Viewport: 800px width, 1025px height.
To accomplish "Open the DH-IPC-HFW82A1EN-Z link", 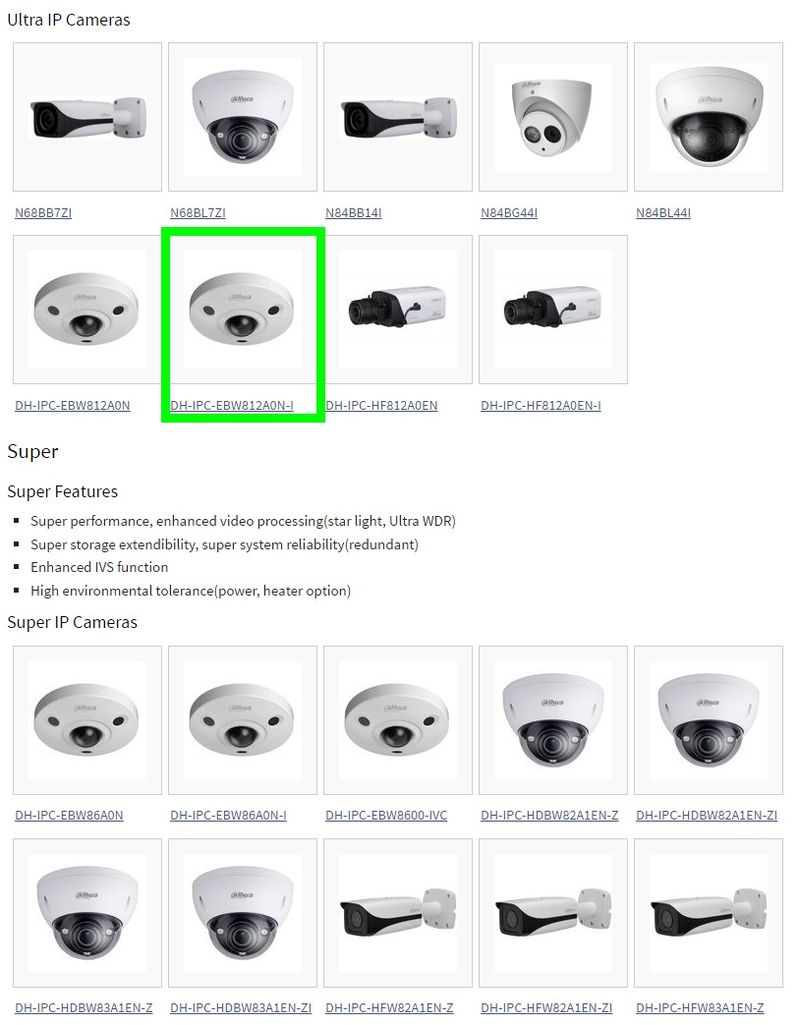I will point(390,1008).
